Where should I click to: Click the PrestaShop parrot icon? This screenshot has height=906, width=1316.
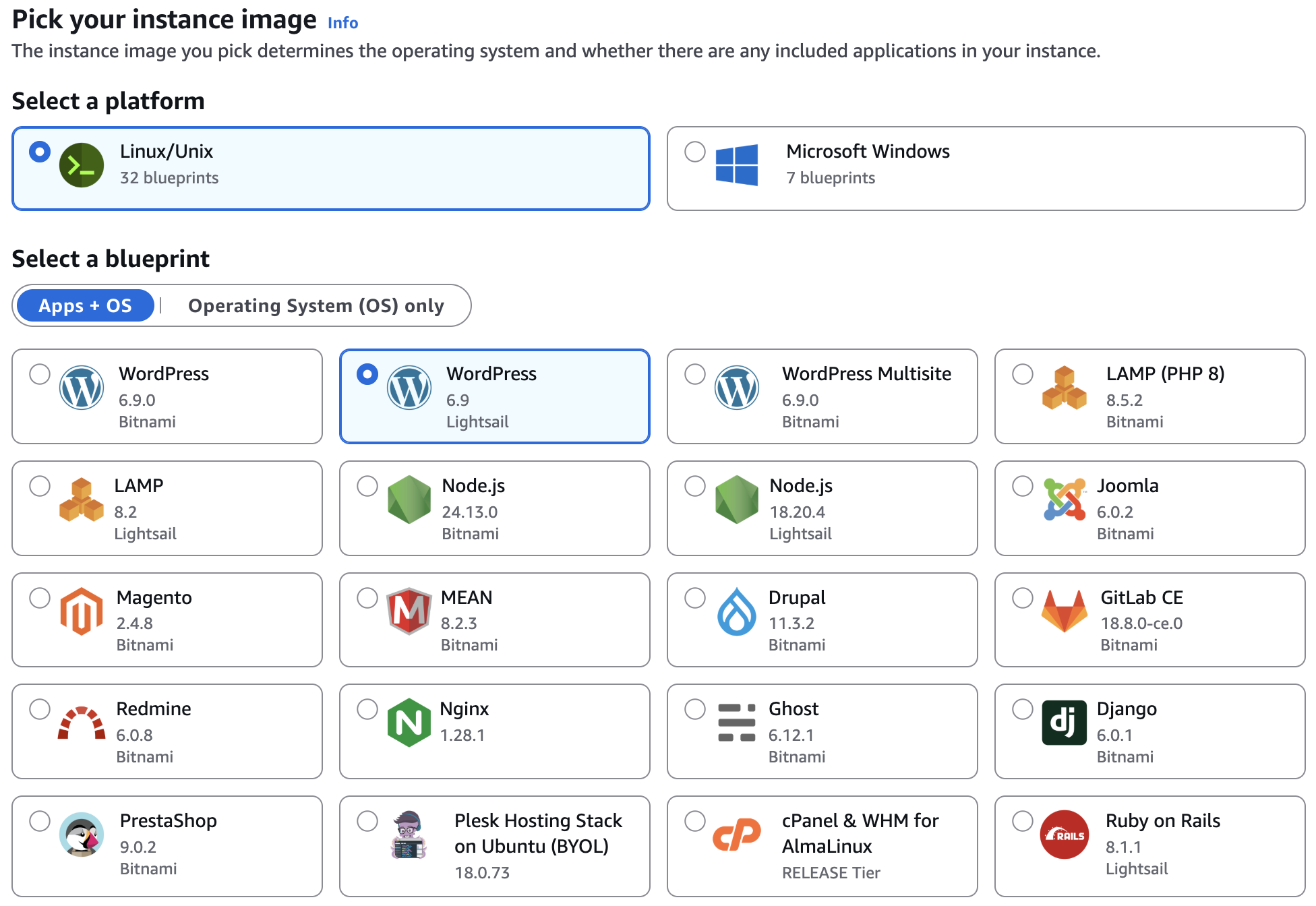click(x=82, y=835)
